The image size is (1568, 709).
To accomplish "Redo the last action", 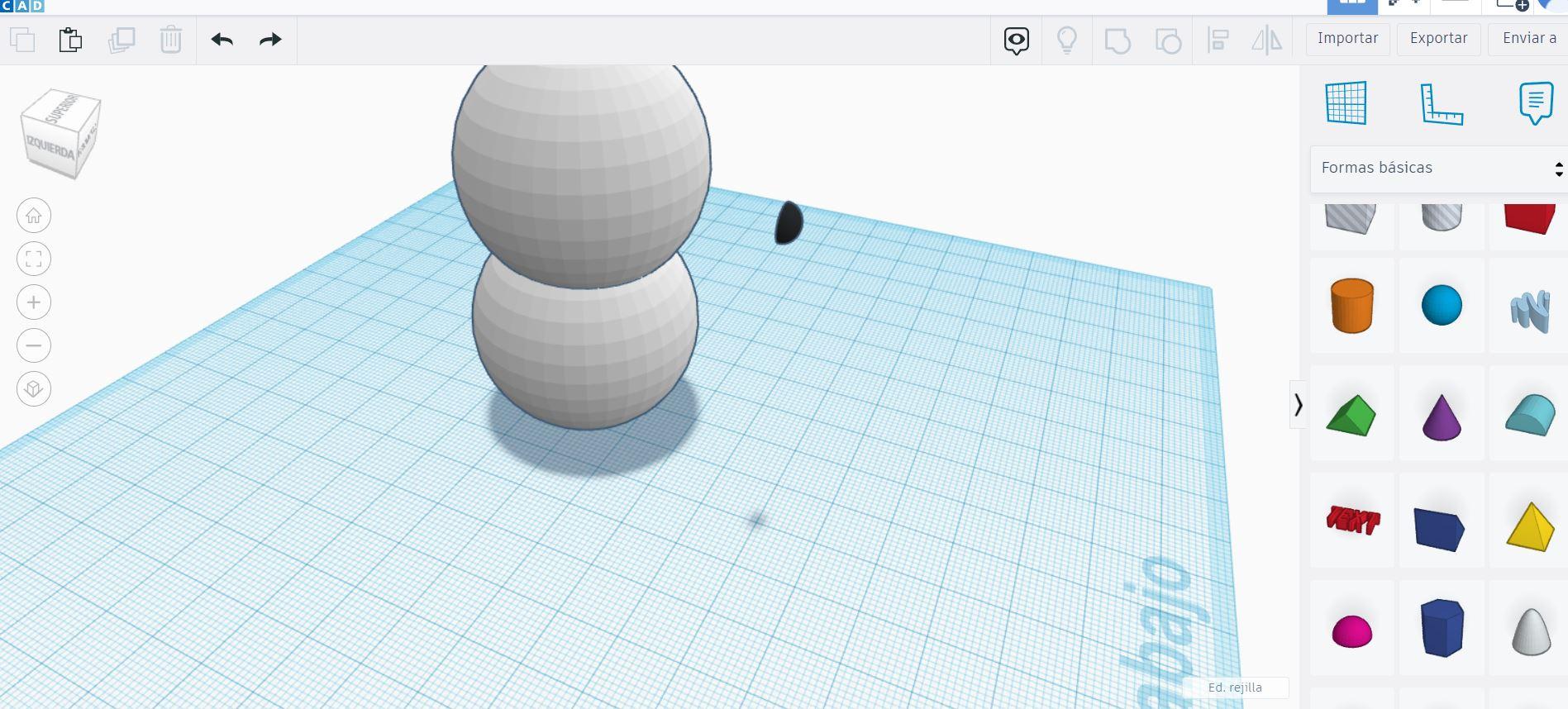I will click(x=270, y=40).
